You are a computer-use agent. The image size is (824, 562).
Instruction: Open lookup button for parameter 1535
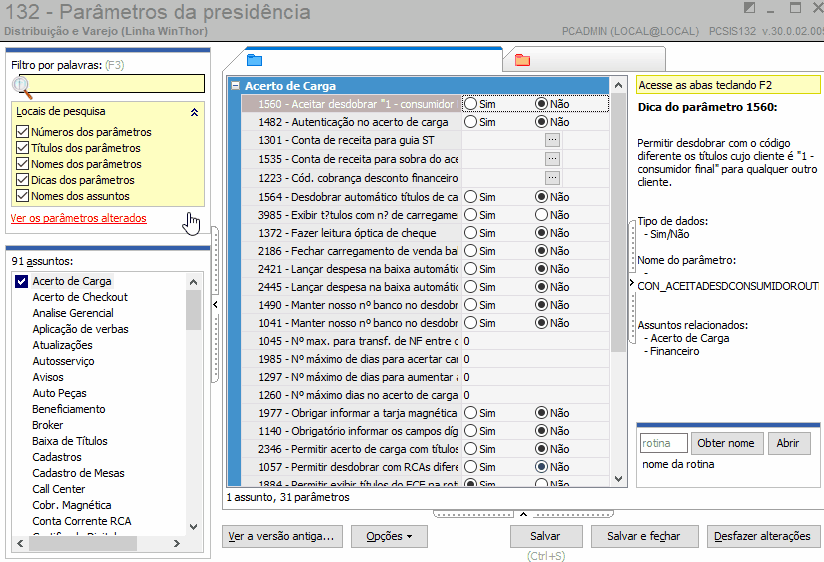[552, 159]
